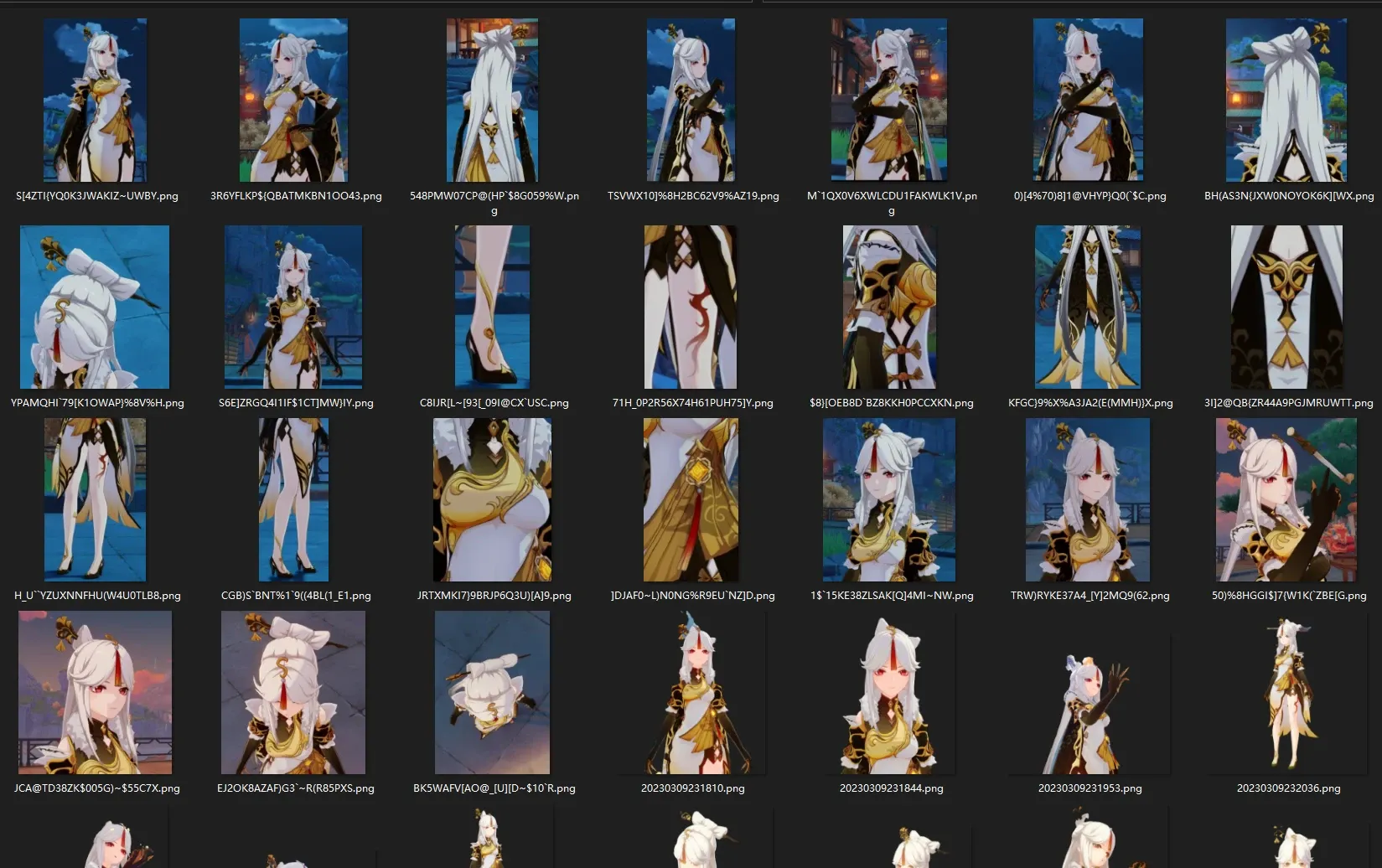
Task: Click filename label starting BK5WAFV
Action: point(494,788)
